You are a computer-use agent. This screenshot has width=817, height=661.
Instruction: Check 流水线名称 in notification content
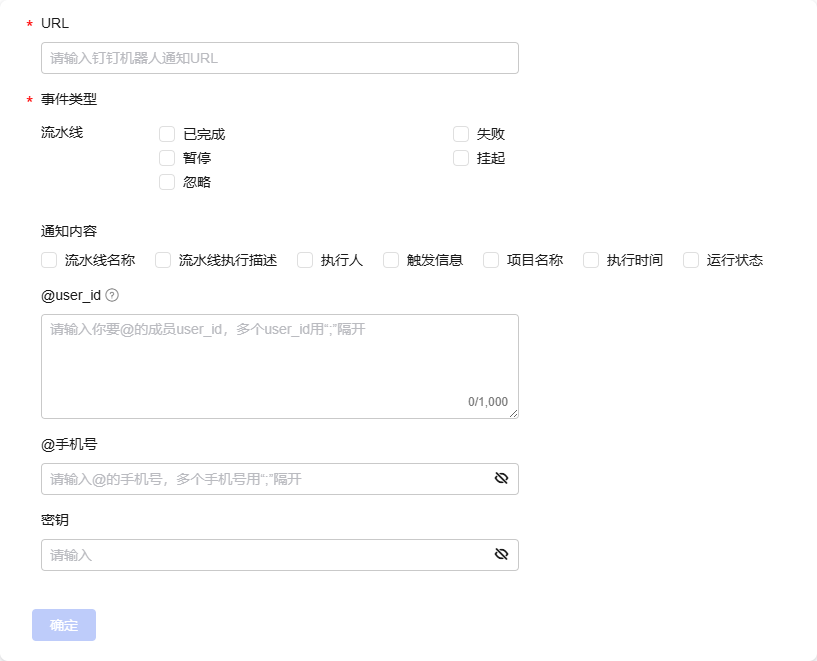[x=49, y=260]
